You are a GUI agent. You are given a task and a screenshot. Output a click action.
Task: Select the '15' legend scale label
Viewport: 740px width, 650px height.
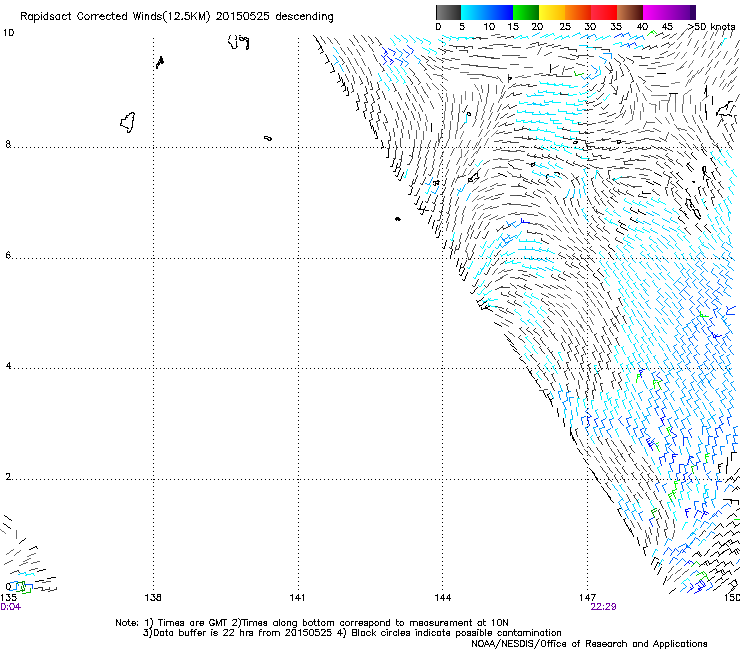tap(513, 27)
